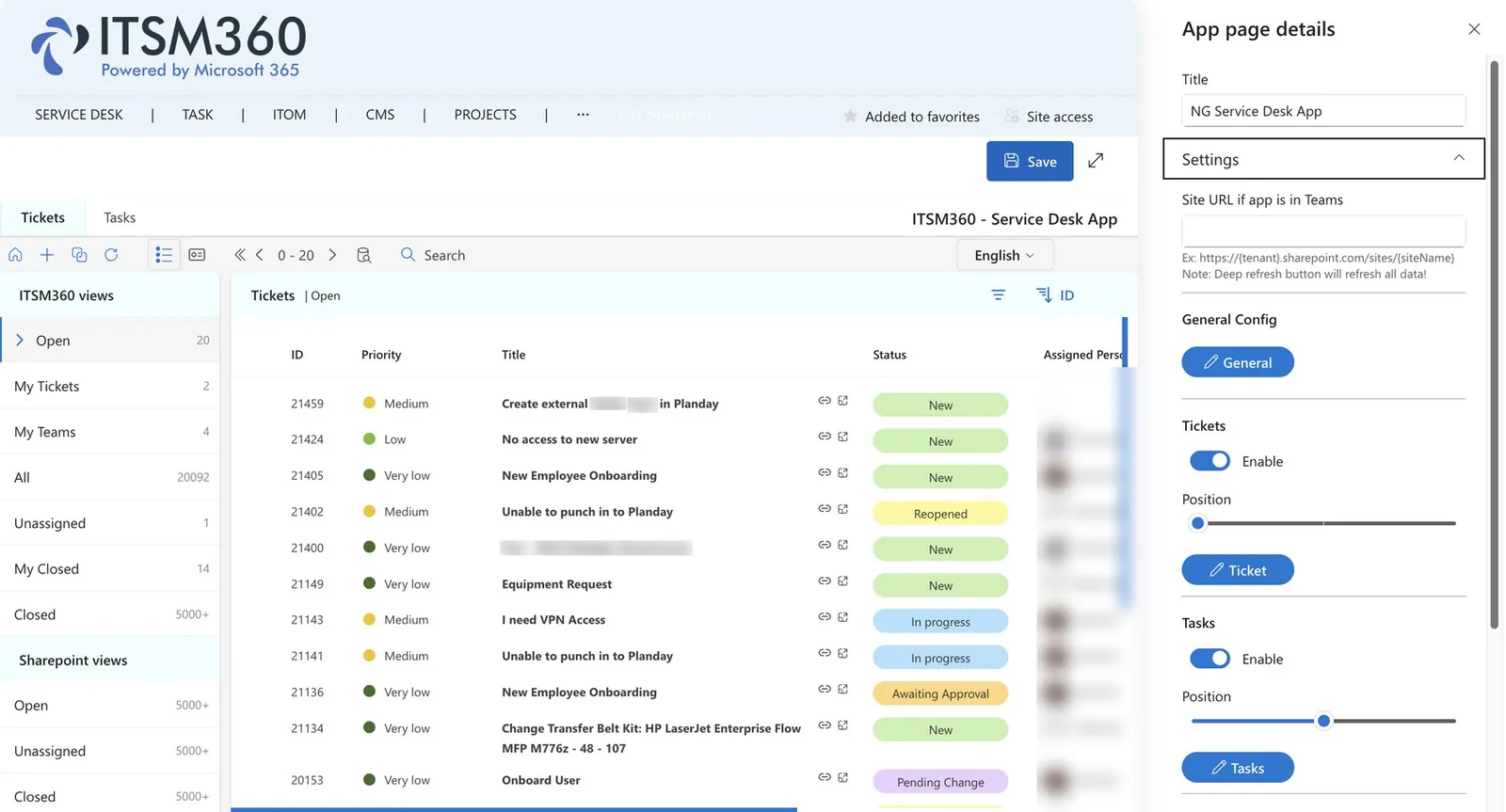Select My Teams view

[x=110, y=432]
